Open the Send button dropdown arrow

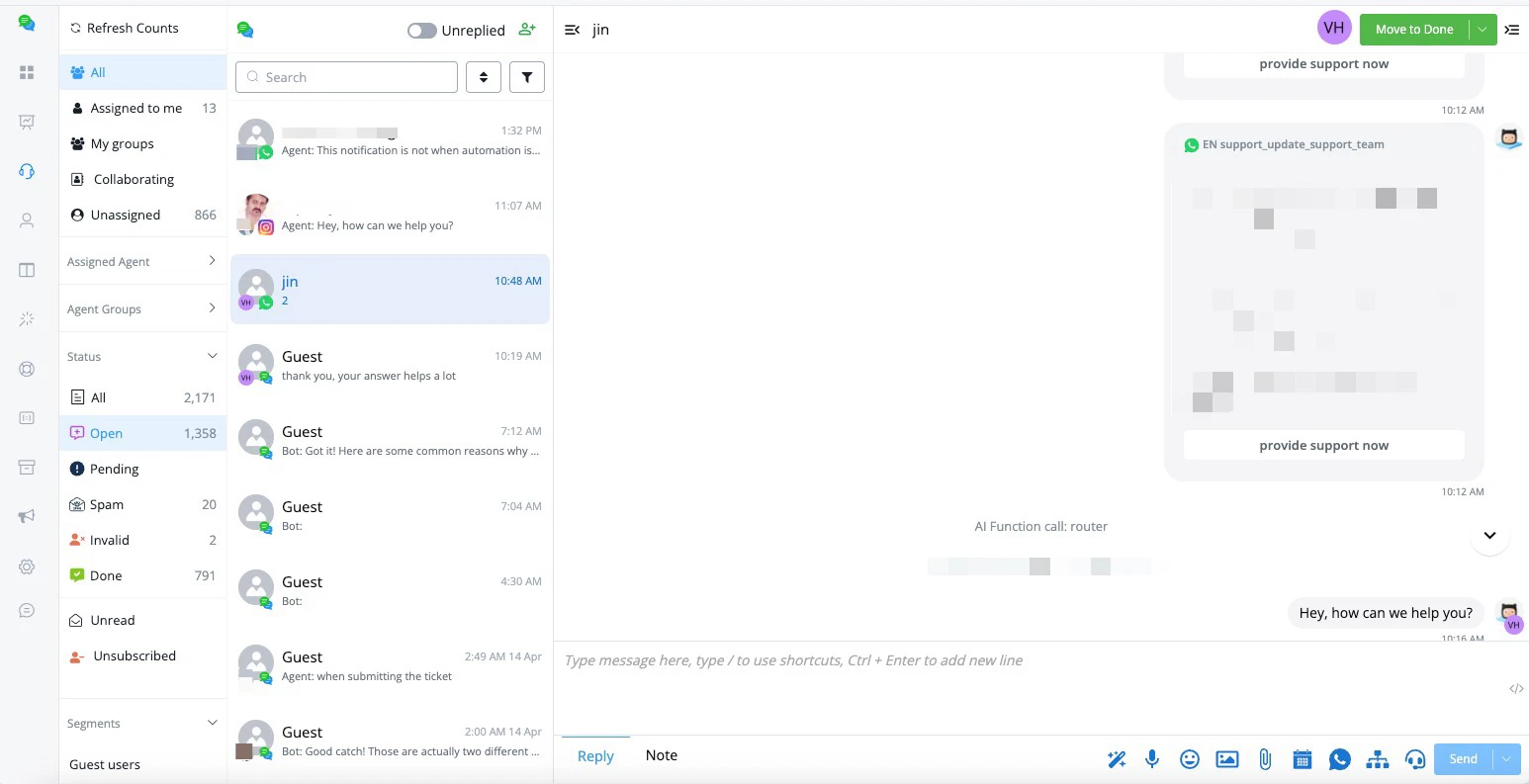pos(1505,758)
